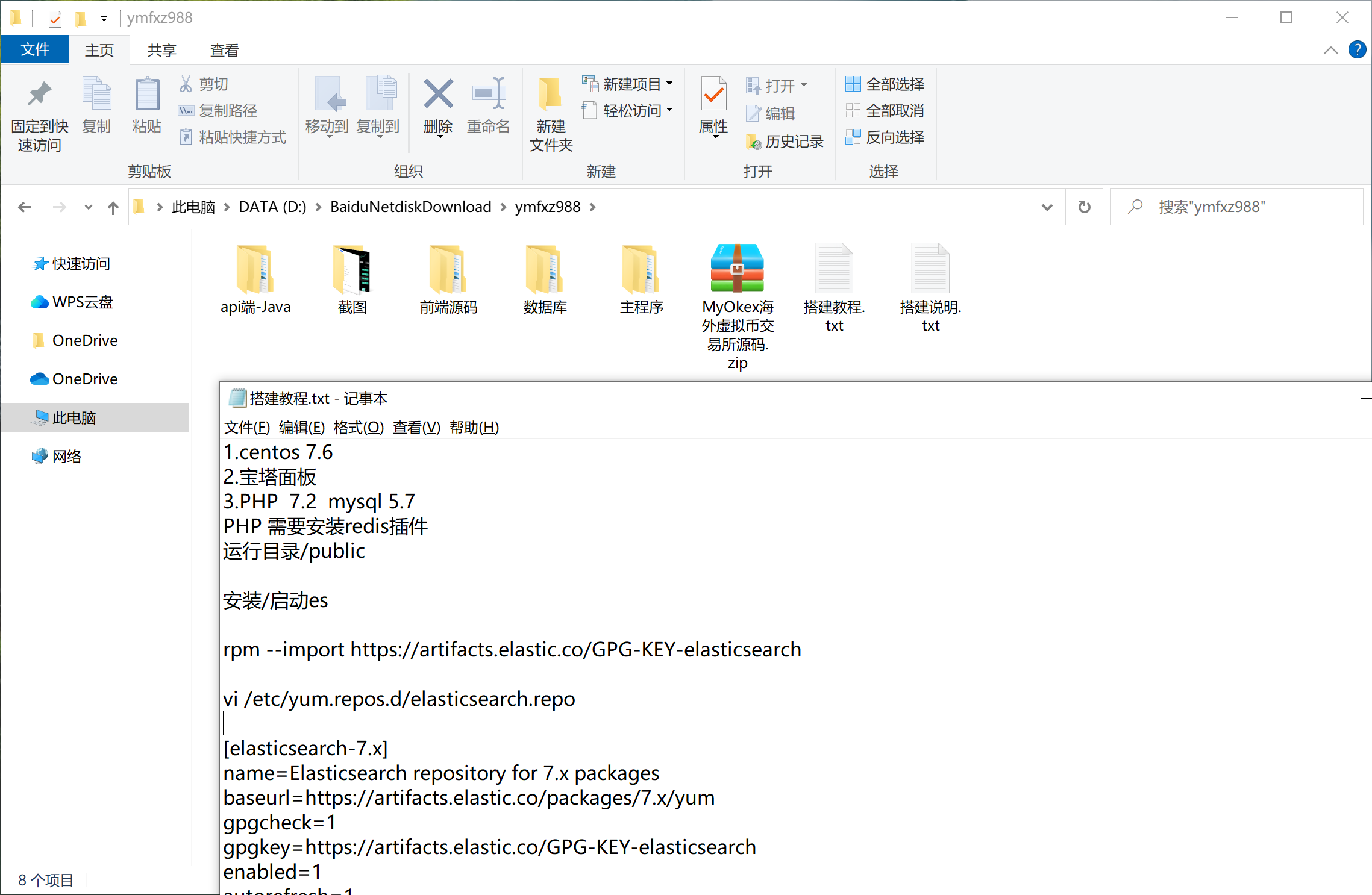Open address bar history dropdown chevron
The width and height of the screenshot is (1372, 895).
pyautogui.click(x=1047, y=207)
